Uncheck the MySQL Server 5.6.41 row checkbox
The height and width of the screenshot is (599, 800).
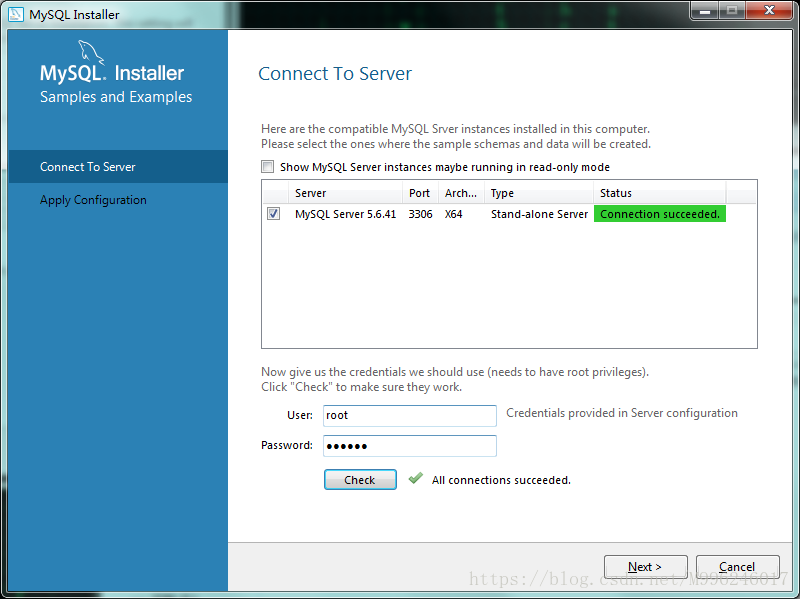tap(273, 214)
